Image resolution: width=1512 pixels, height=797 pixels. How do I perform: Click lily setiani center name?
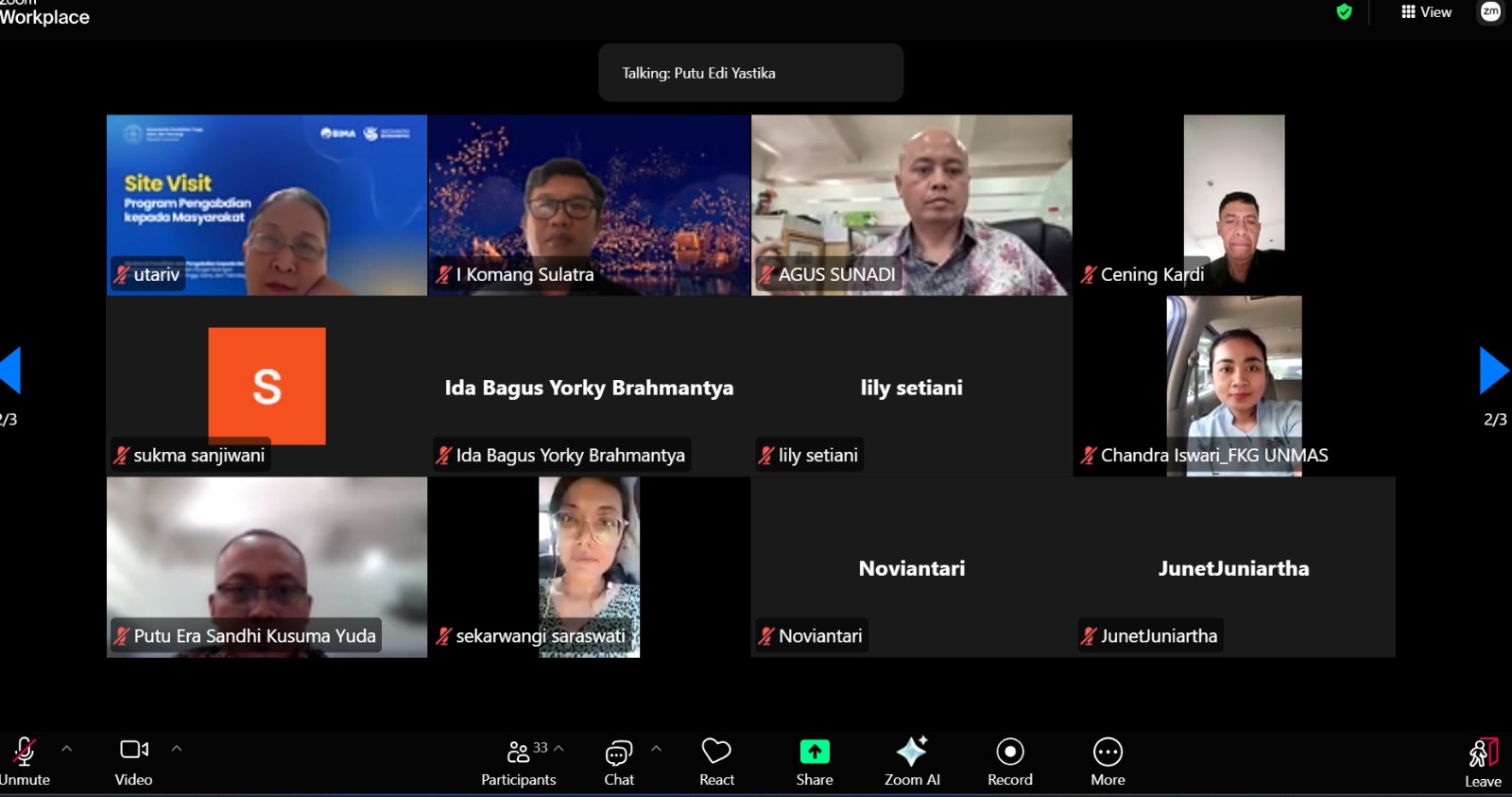[x=912, y=388]
